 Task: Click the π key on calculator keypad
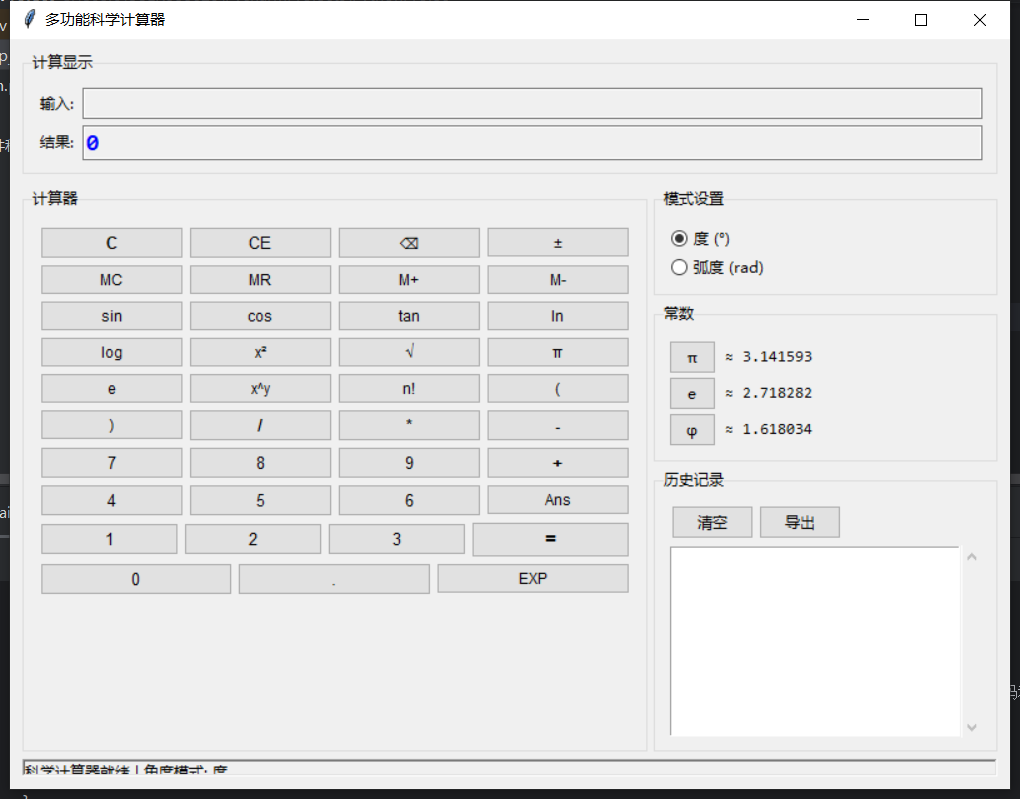(x=557, y=352)
